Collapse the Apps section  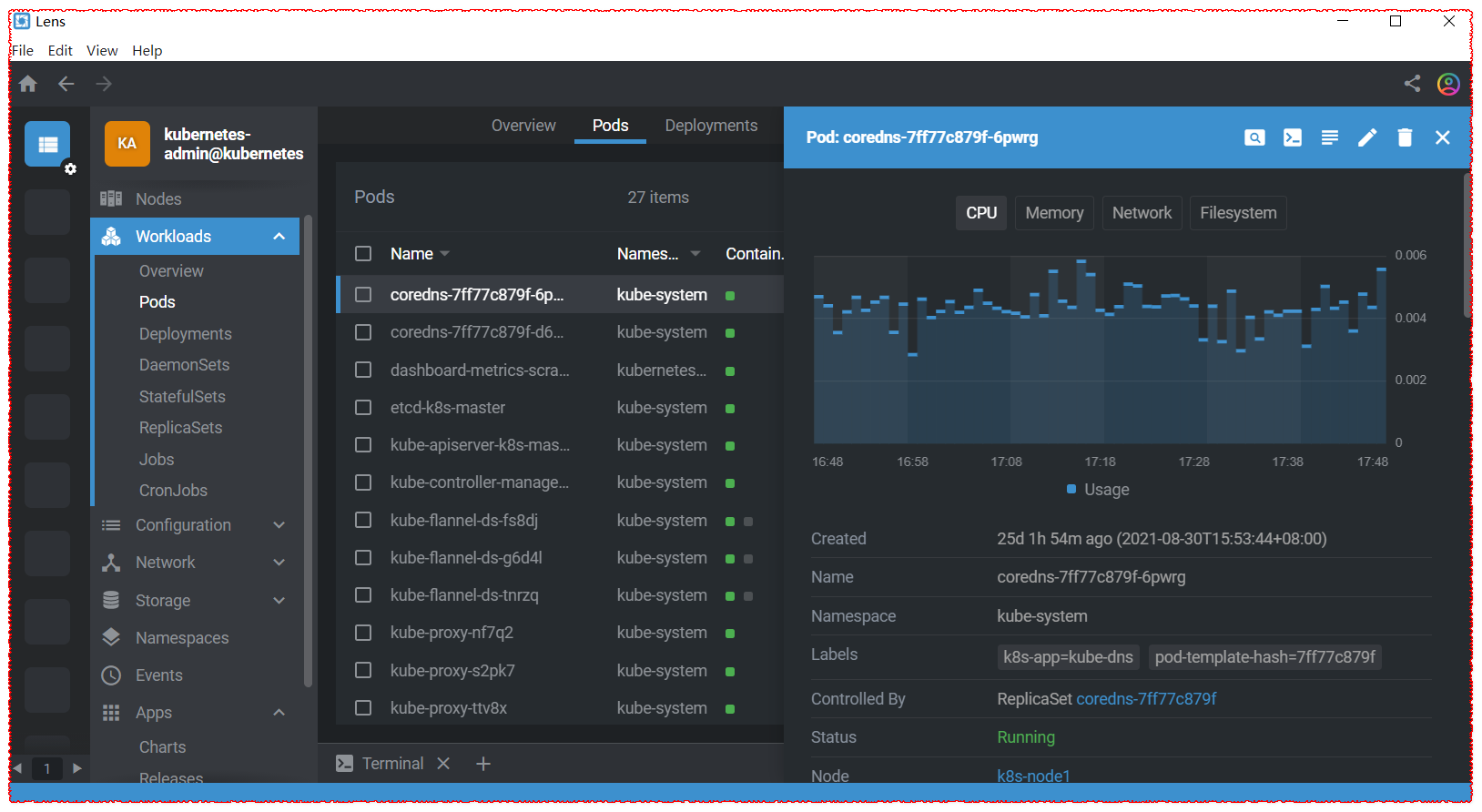279,713
